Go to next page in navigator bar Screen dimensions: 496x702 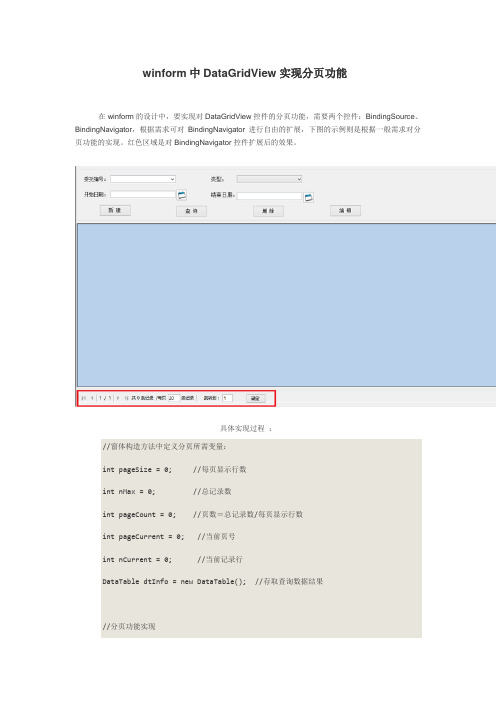(x=118, y=398)
